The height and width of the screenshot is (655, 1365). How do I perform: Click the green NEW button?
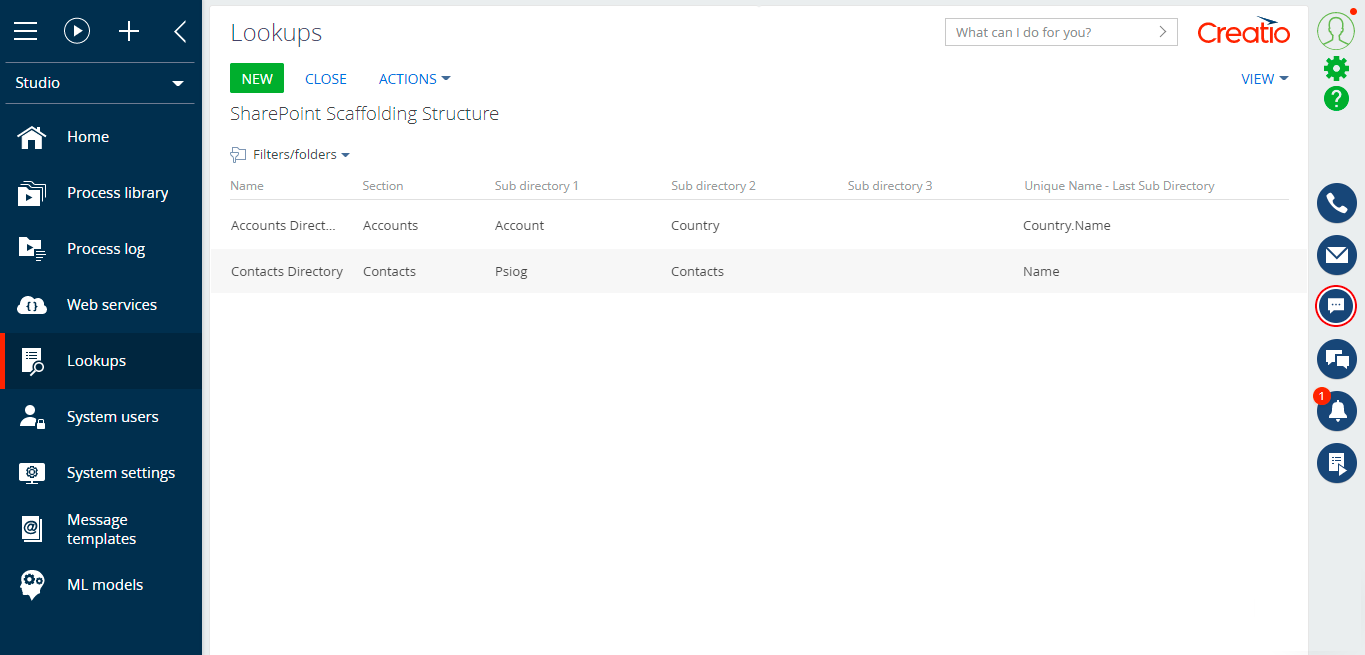[x=256, y=78]
